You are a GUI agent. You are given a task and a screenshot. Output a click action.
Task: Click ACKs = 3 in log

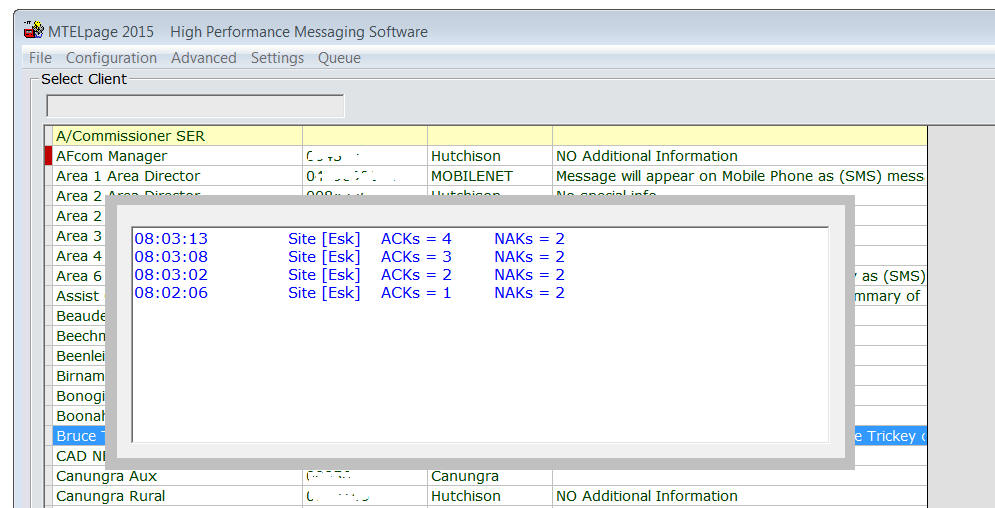click(416, 257)
